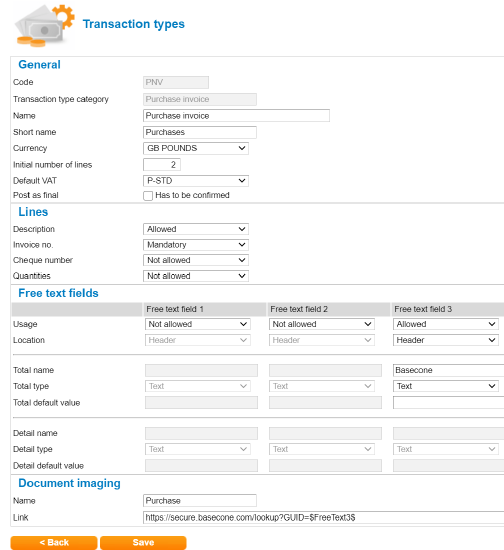Click the Initial number of lines field

coord(162,165)
